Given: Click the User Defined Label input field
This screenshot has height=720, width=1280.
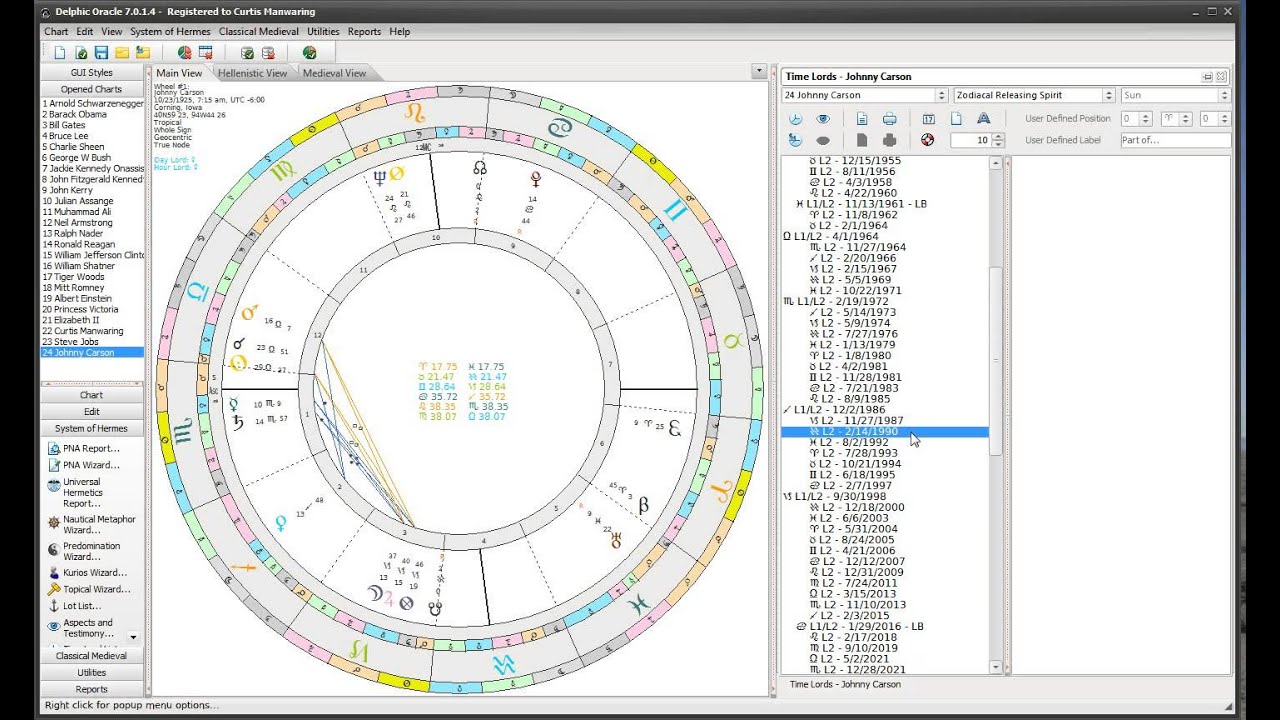Looking at the screenshot, I should [x=1175, y=140].
